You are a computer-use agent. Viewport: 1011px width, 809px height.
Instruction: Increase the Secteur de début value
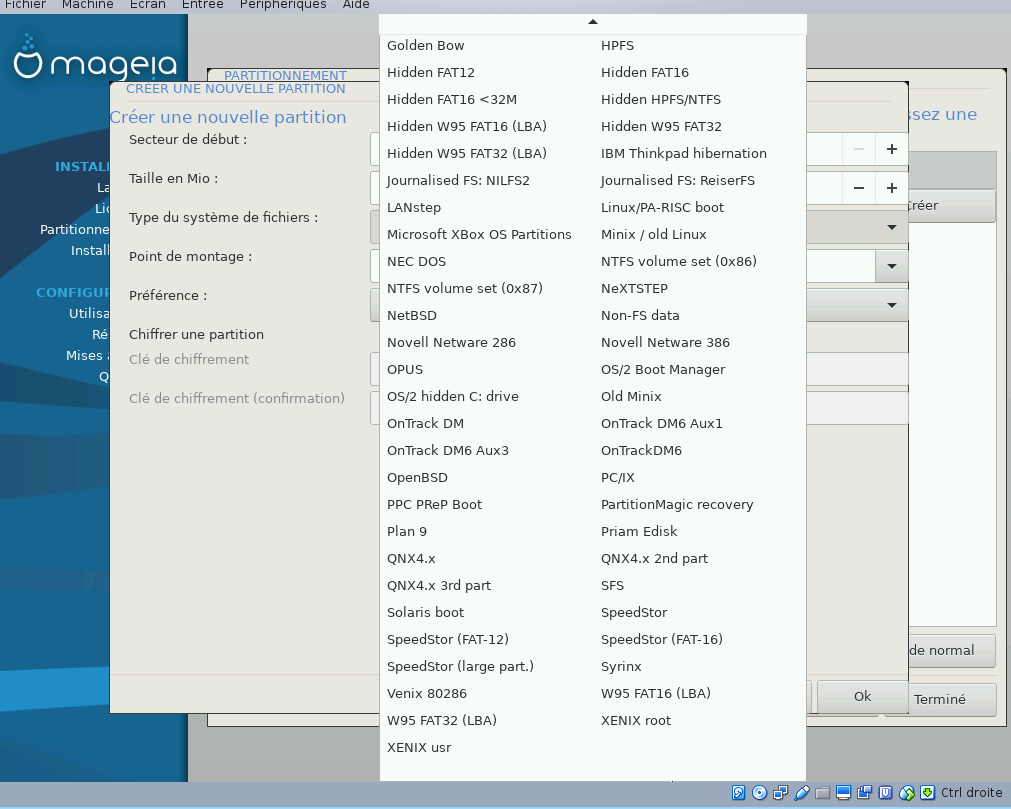(x=892, y=149)
